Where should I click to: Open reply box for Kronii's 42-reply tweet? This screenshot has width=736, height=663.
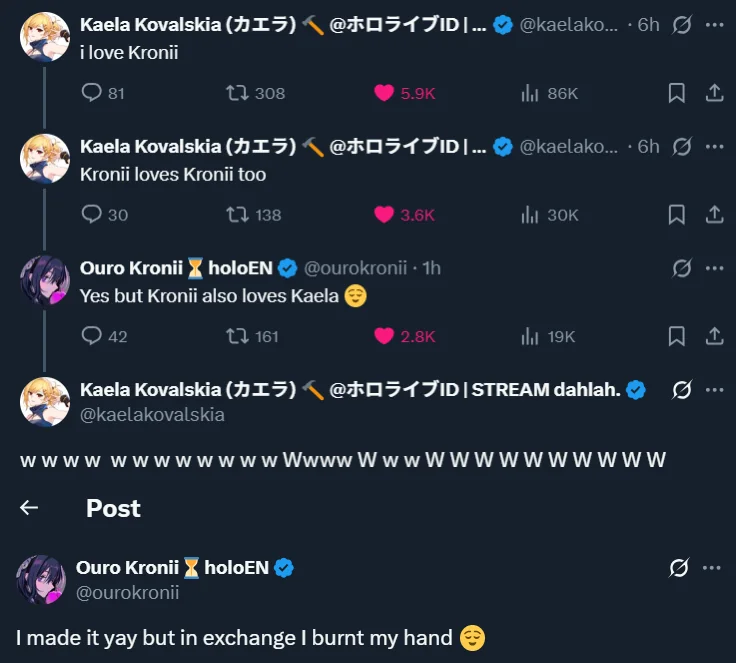(91, 336)
